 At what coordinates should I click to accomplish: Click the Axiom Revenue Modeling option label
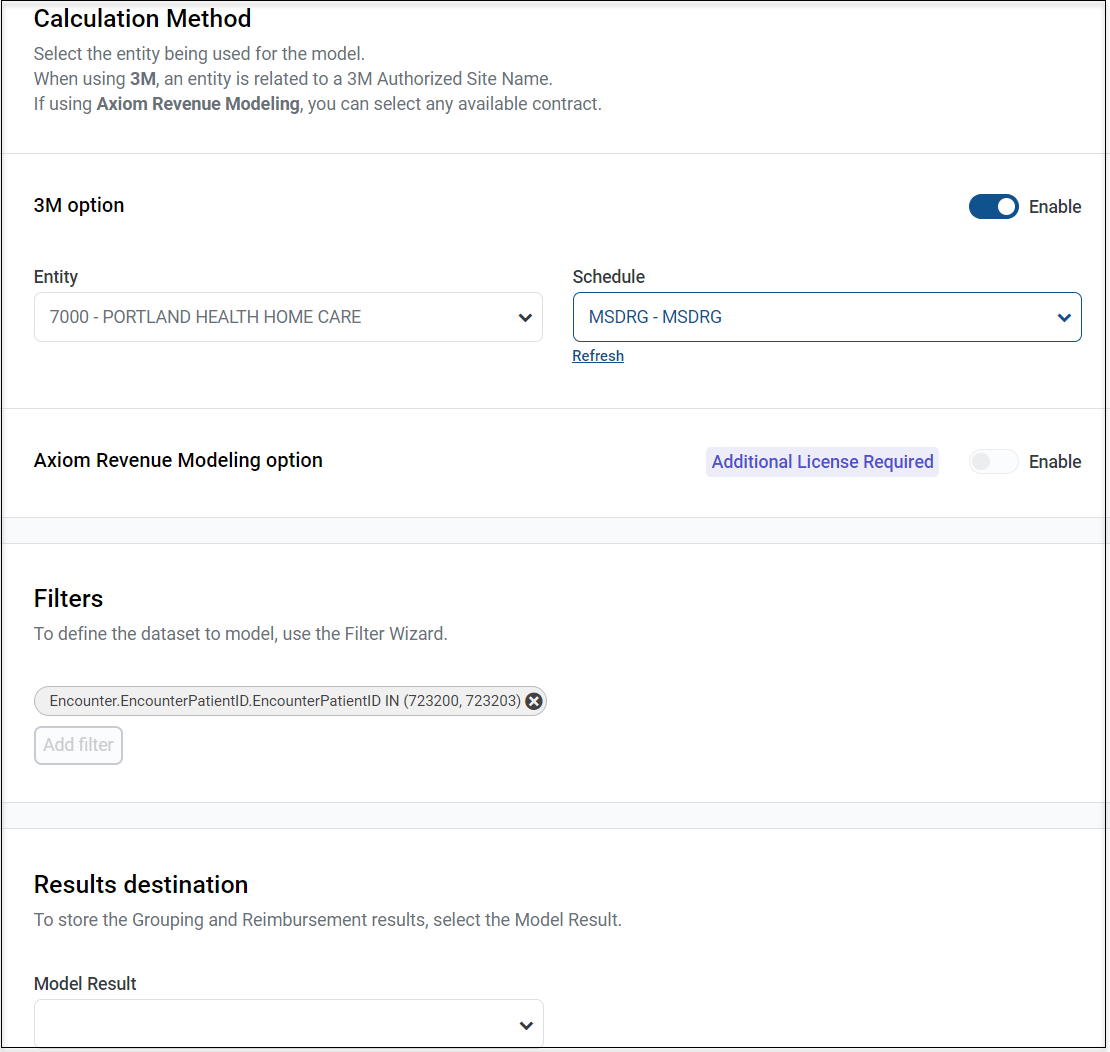tap(178, 460)
